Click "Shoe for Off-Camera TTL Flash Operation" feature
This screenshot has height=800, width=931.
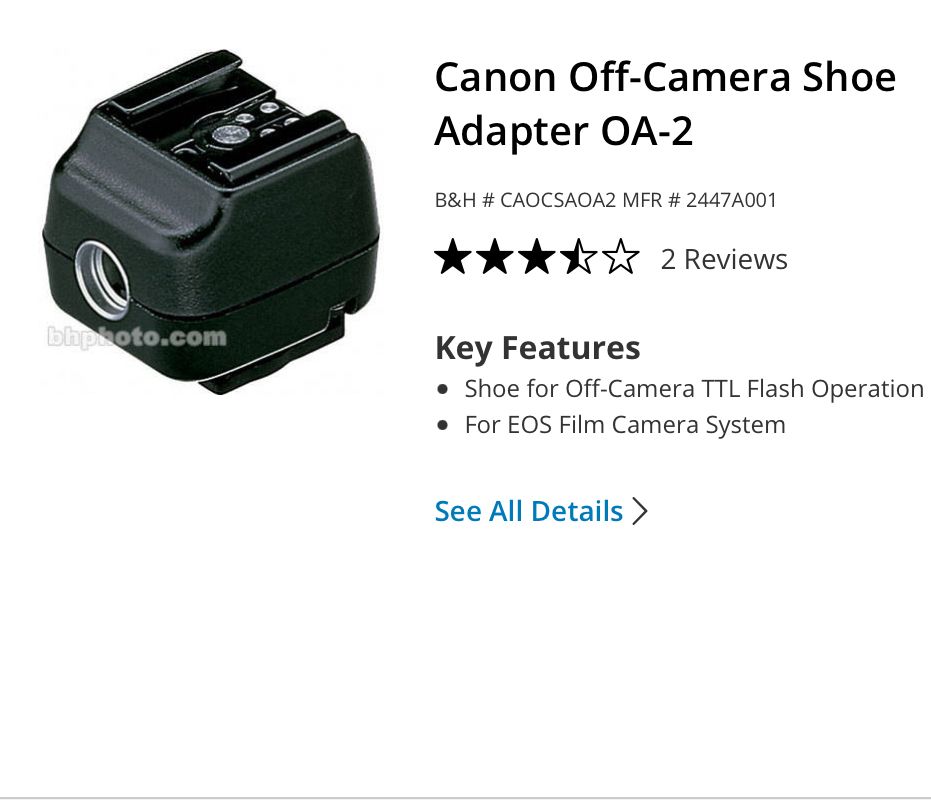[694, 389]
